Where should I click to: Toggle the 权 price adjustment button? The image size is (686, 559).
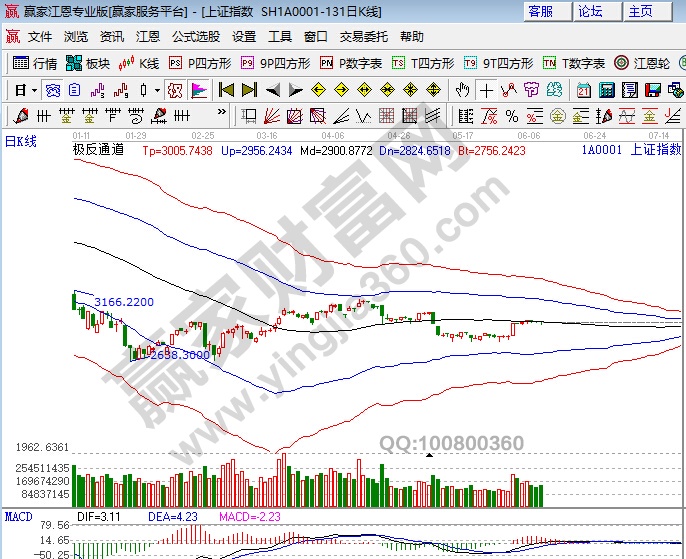(x=175, y=90)
